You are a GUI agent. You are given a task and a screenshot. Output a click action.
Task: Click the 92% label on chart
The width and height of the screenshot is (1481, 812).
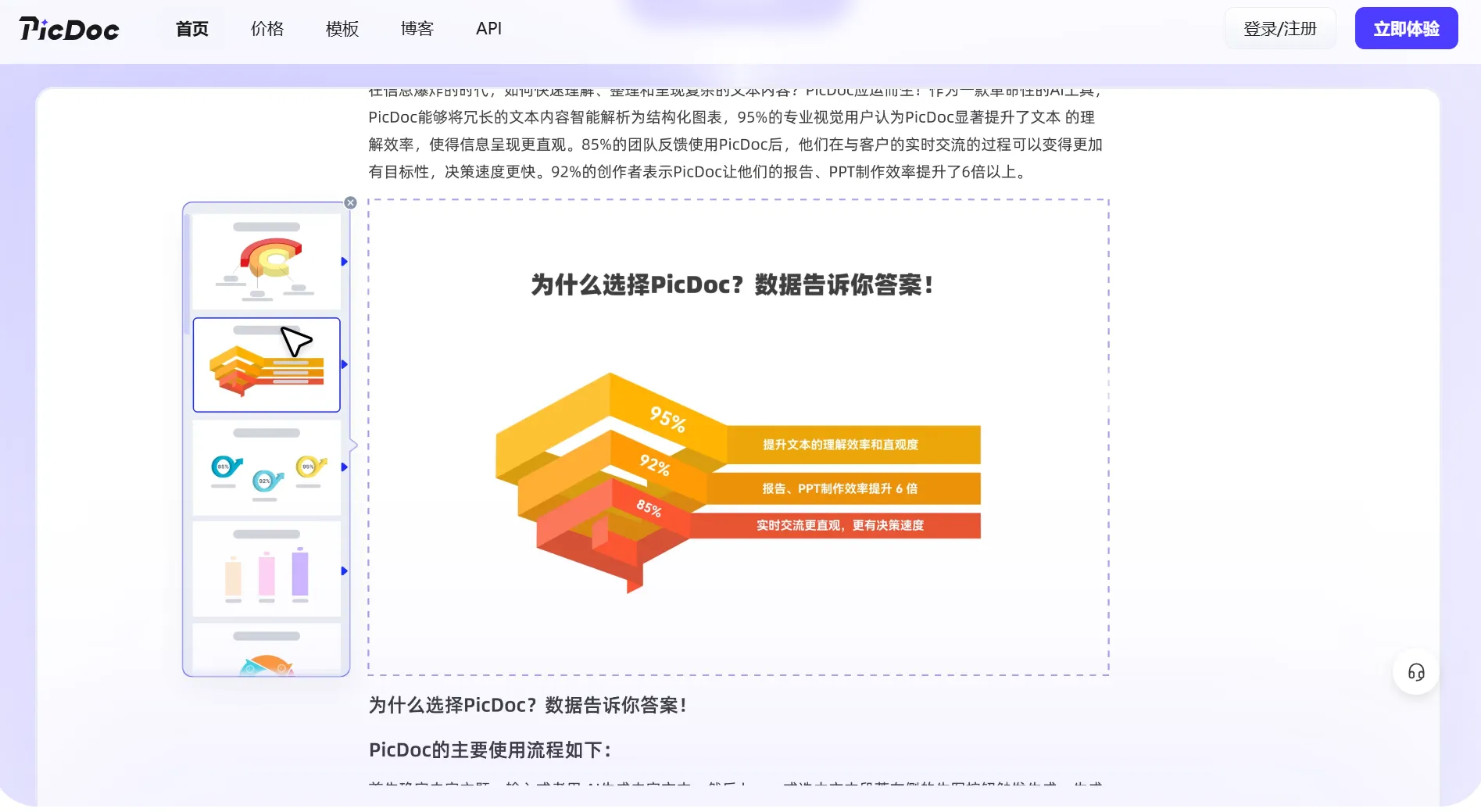point(655,465)
